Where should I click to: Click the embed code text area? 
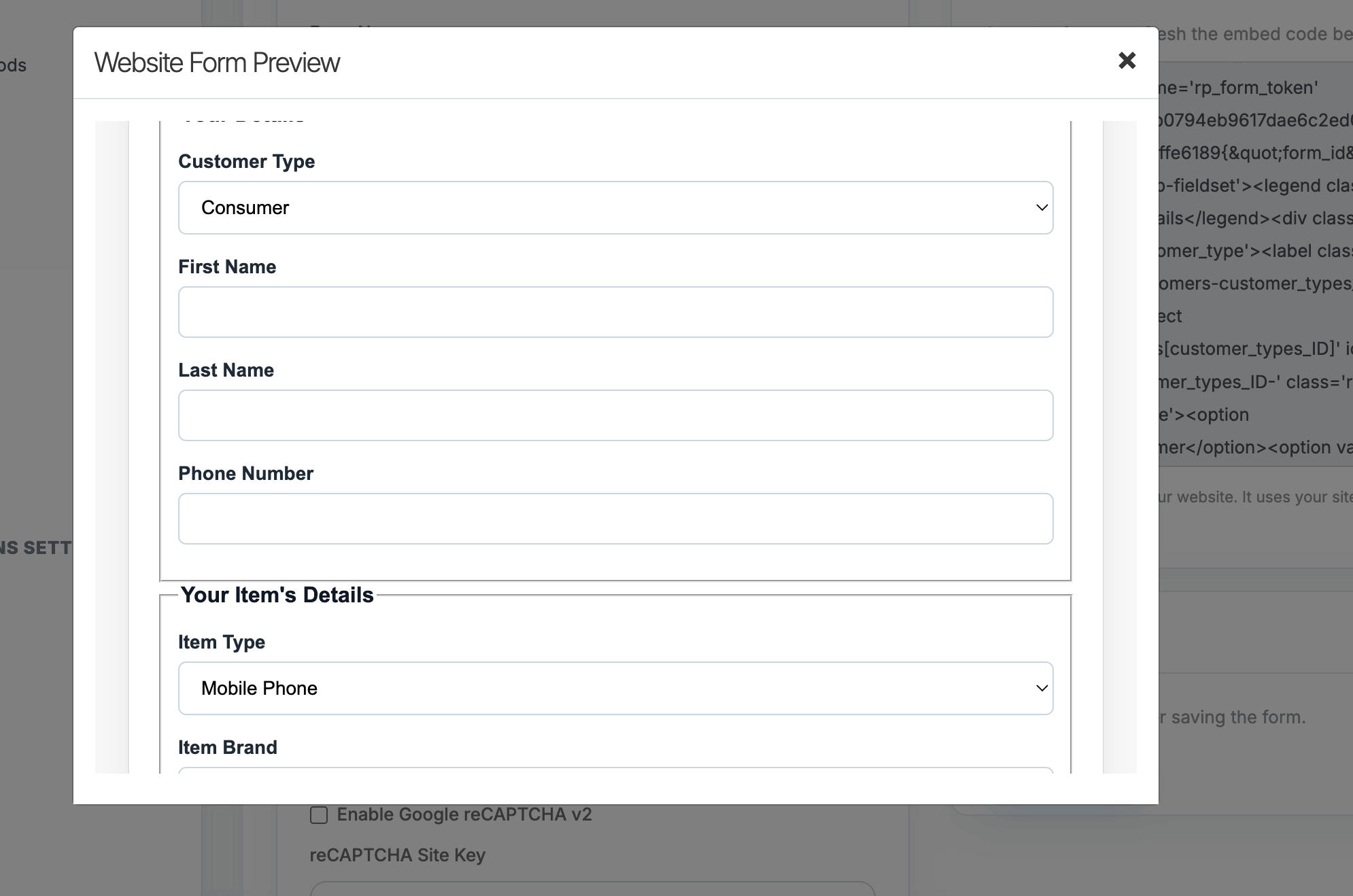tap(1255, 266)
